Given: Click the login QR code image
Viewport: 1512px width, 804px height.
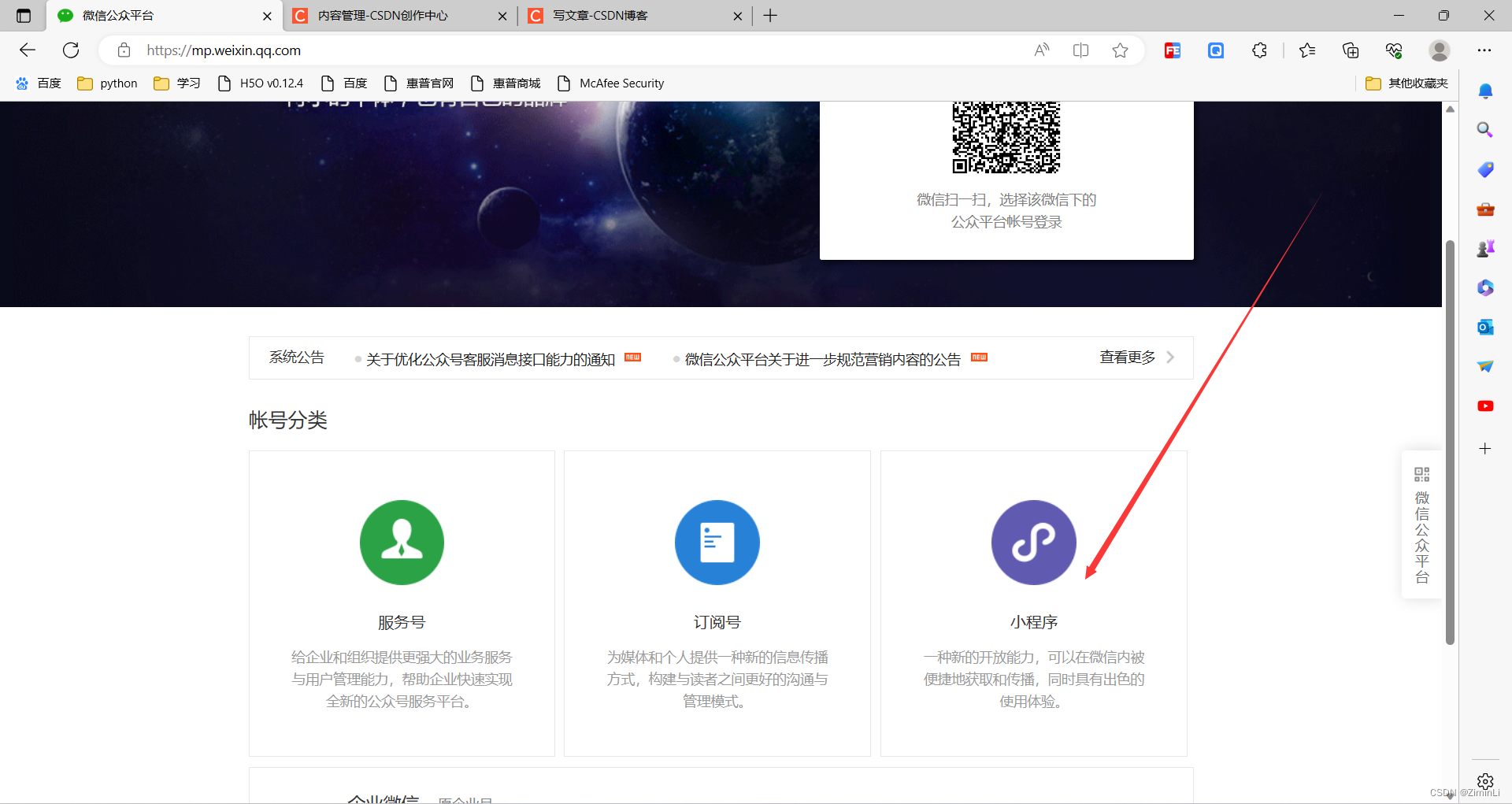Looking at the screenshot, I should [1006, 137].
